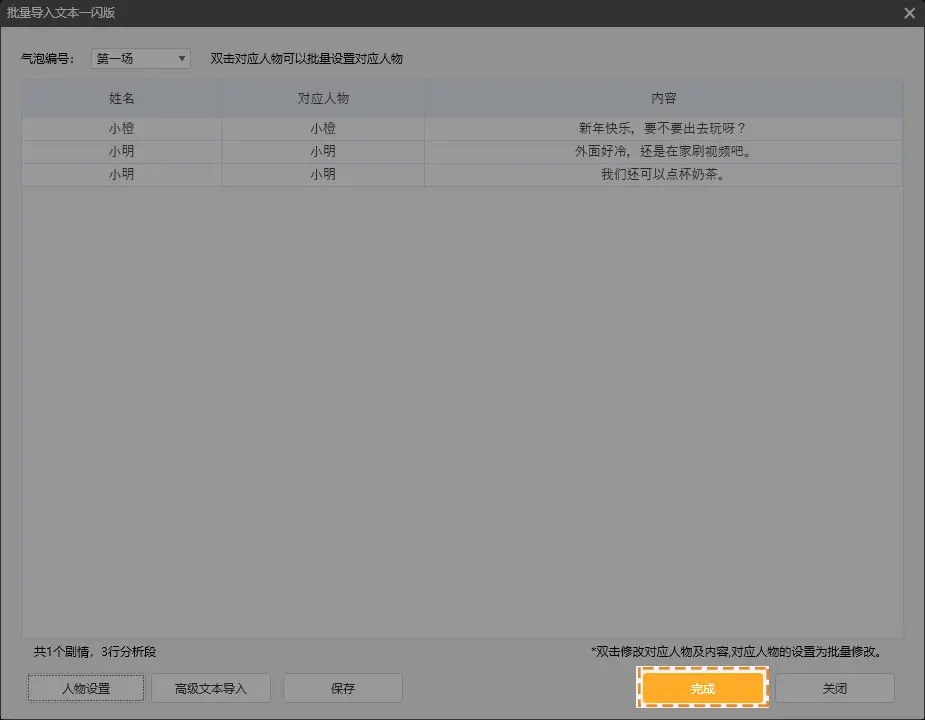The width and height of the screenshot is (925, 720).
Task: Click the 姓名 column header
Action: 121,98
